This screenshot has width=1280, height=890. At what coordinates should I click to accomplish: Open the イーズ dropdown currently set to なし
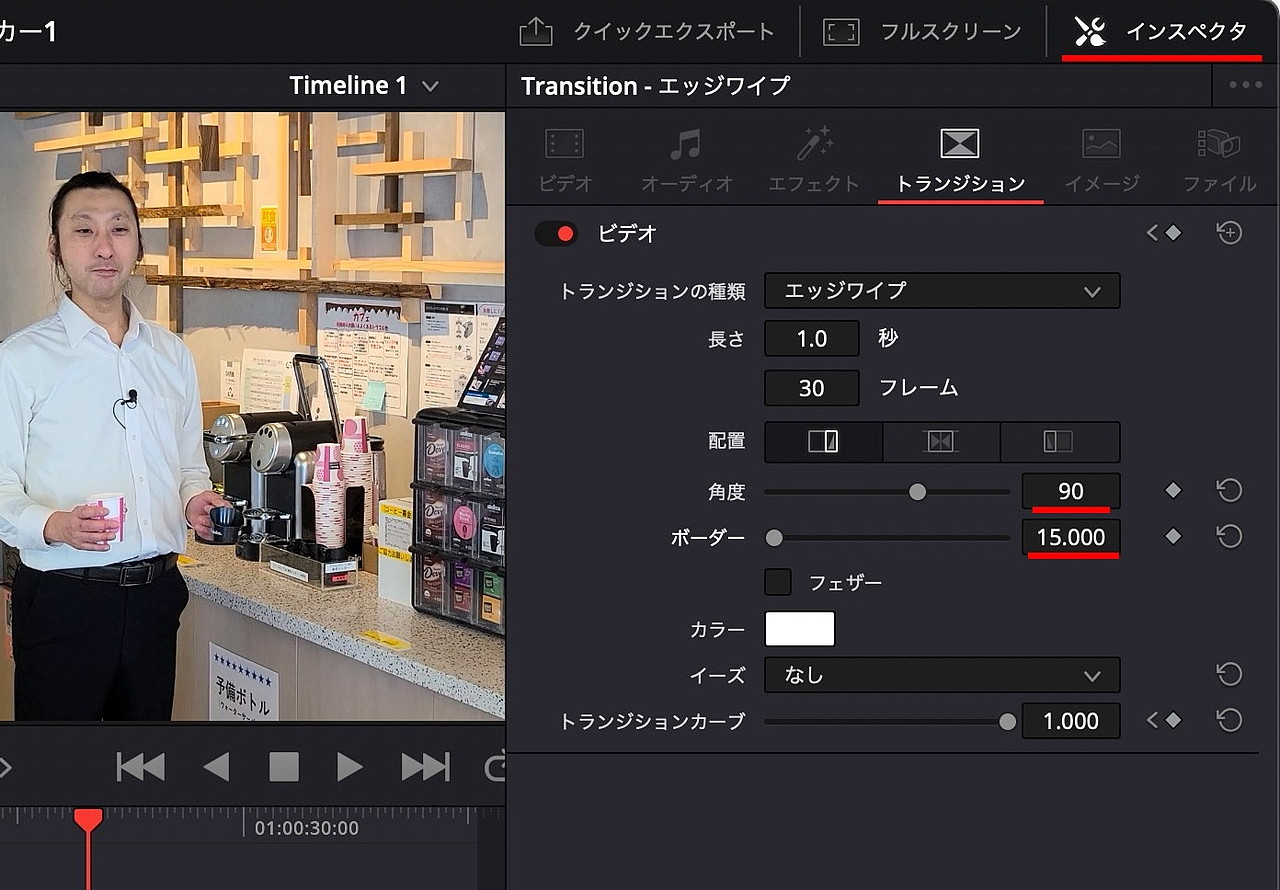coord(941,675)
